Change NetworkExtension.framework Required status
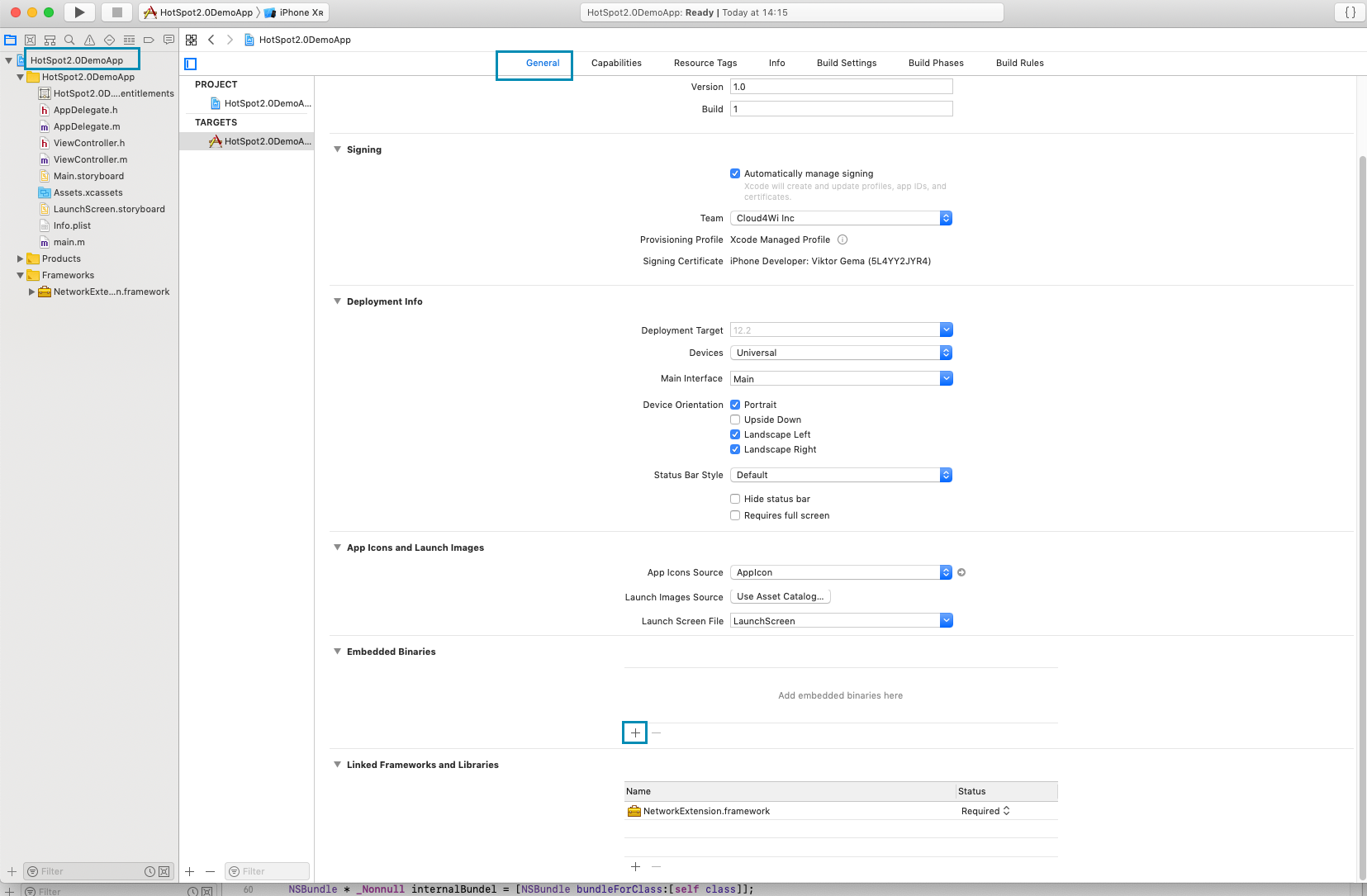 click(x=985, y=811)
